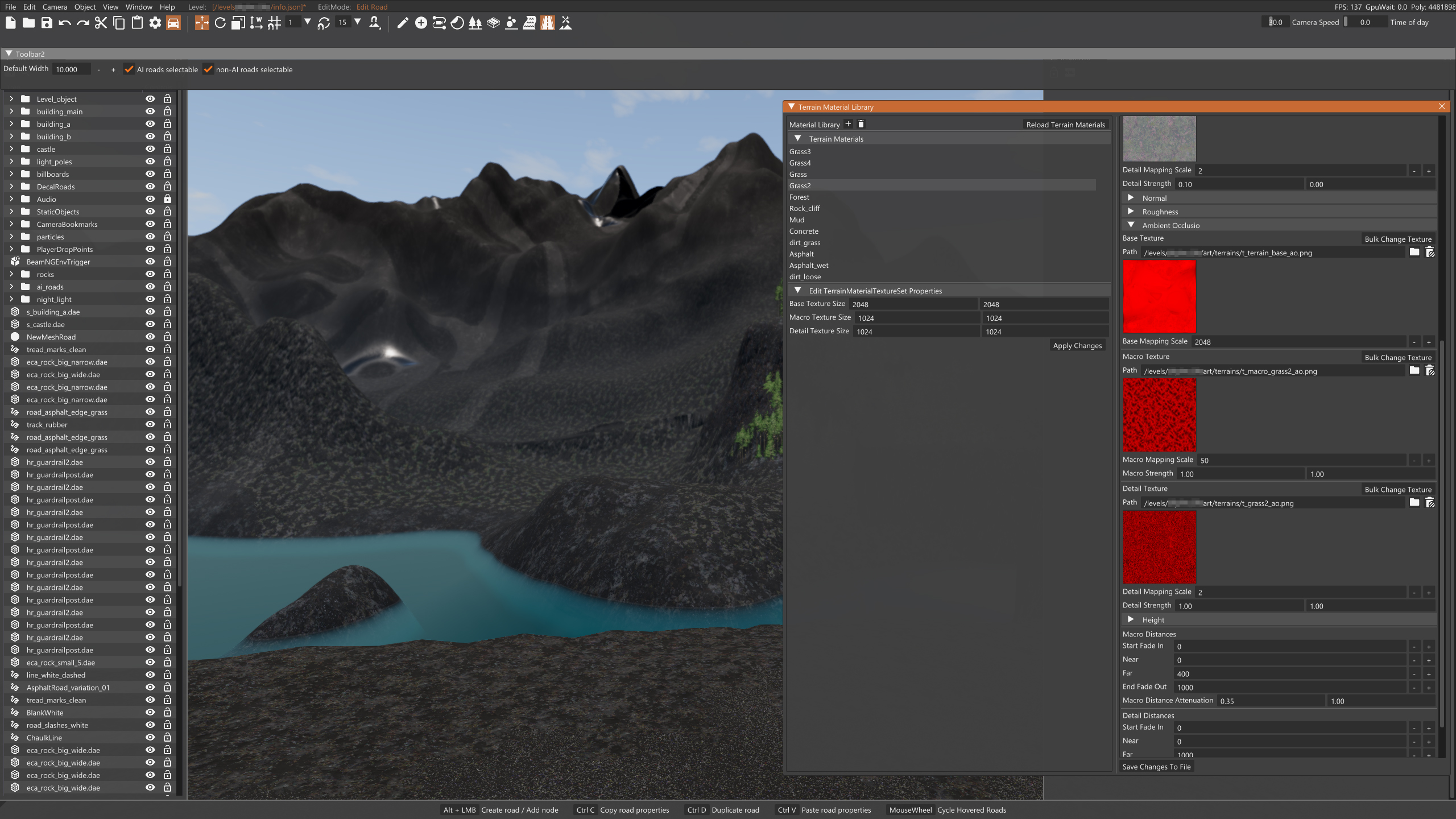
Task: Open the Camera menu
Action: [x=55, y=7]
